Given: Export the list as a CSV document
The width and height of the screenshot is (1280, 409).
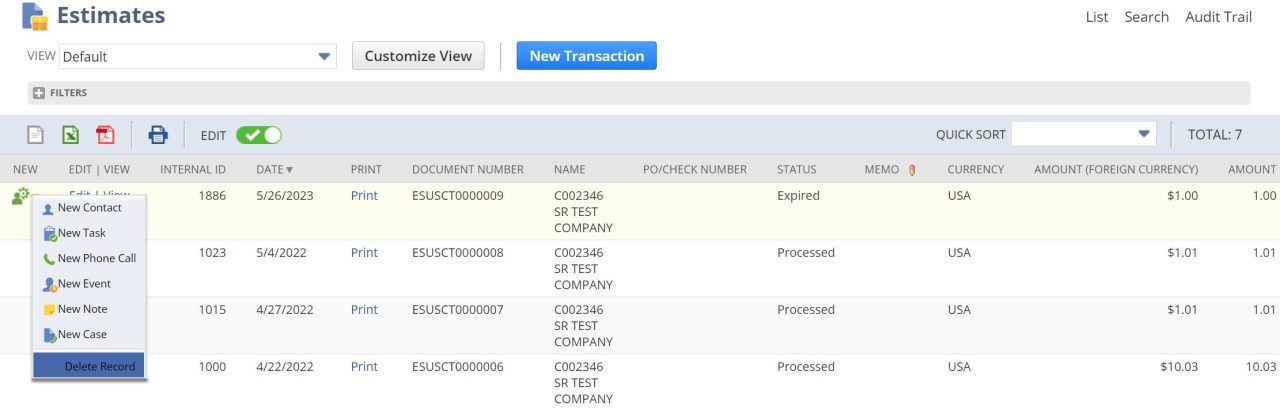Looking at the screenshot, I should pyautogui.click(x=36, y=135).
